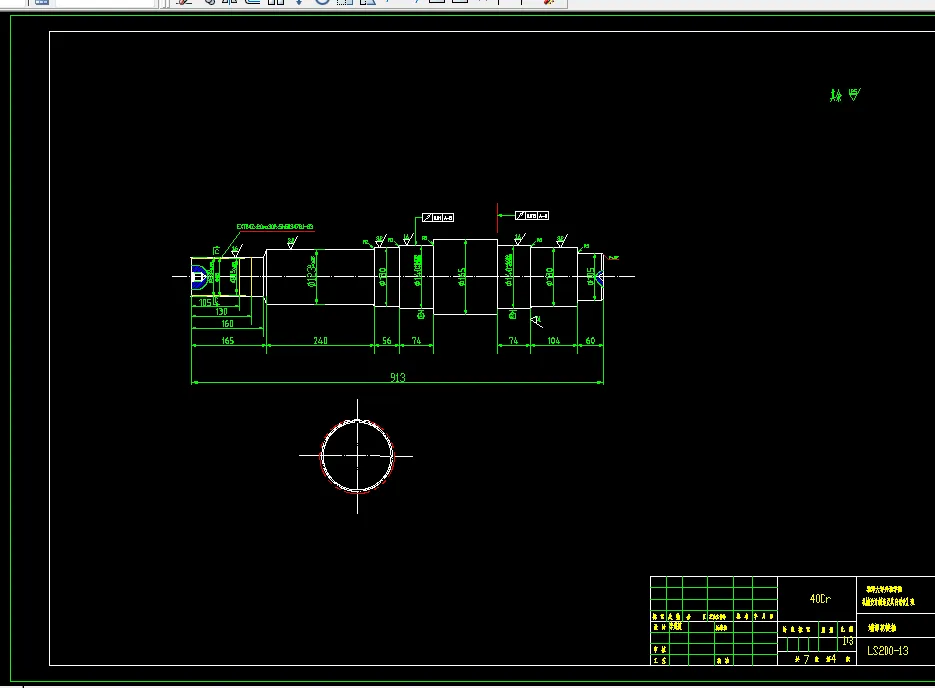Select the blue center hole at shaft's splined end
Image resolution: width=935 pixels, height=688 pixels.
coord(199,277)
